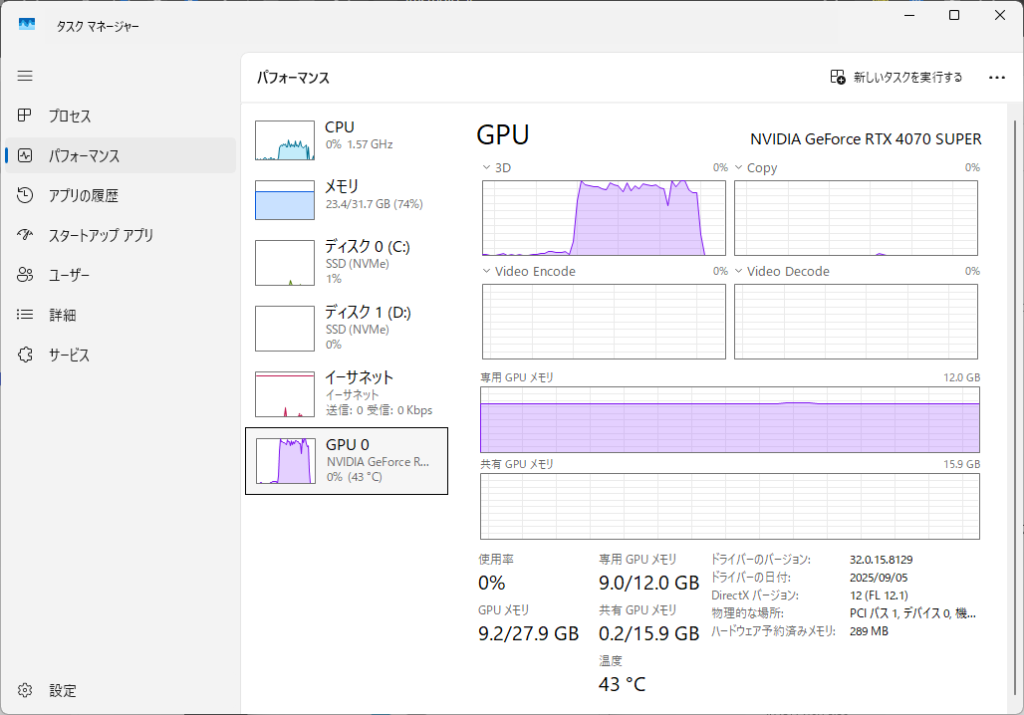
Task: Expand the 3D graph engine dropdown
Action: pyautogui.click(x=487, y=168)
